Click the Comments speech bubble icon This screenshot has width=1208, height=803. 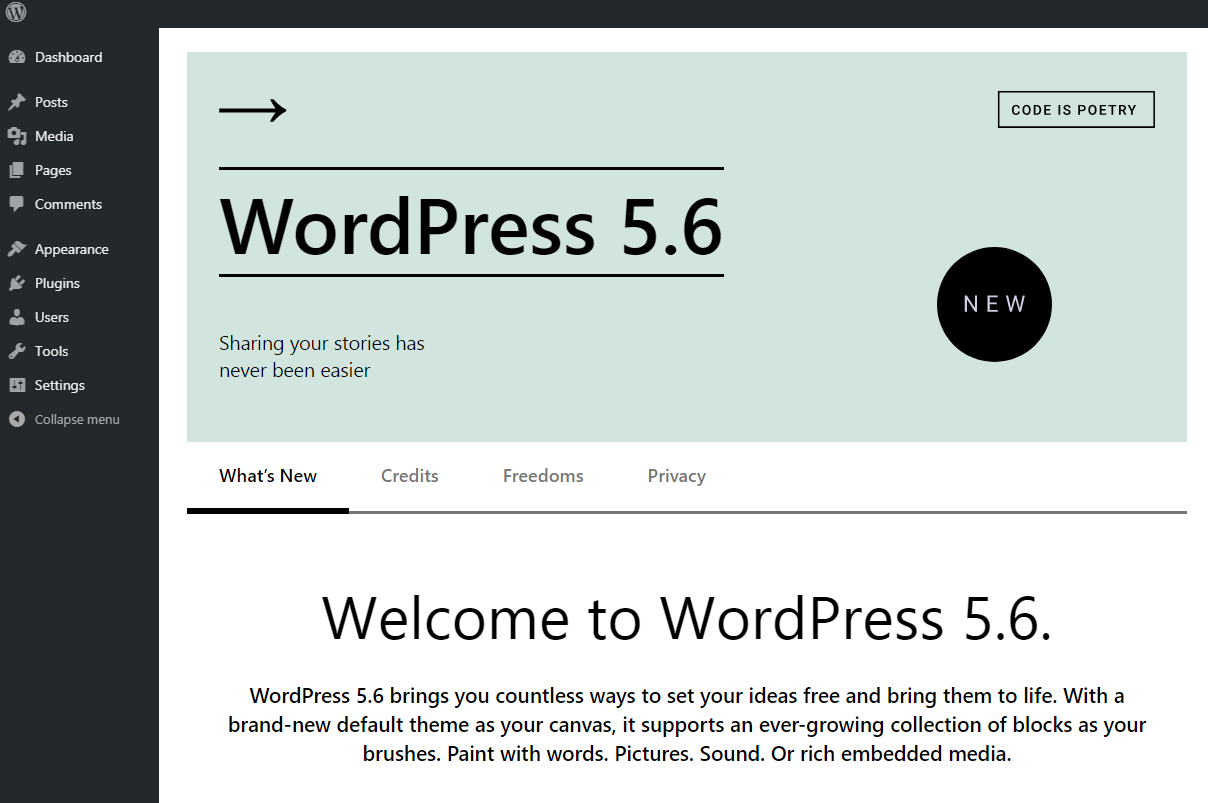click(x=16, y=204)
